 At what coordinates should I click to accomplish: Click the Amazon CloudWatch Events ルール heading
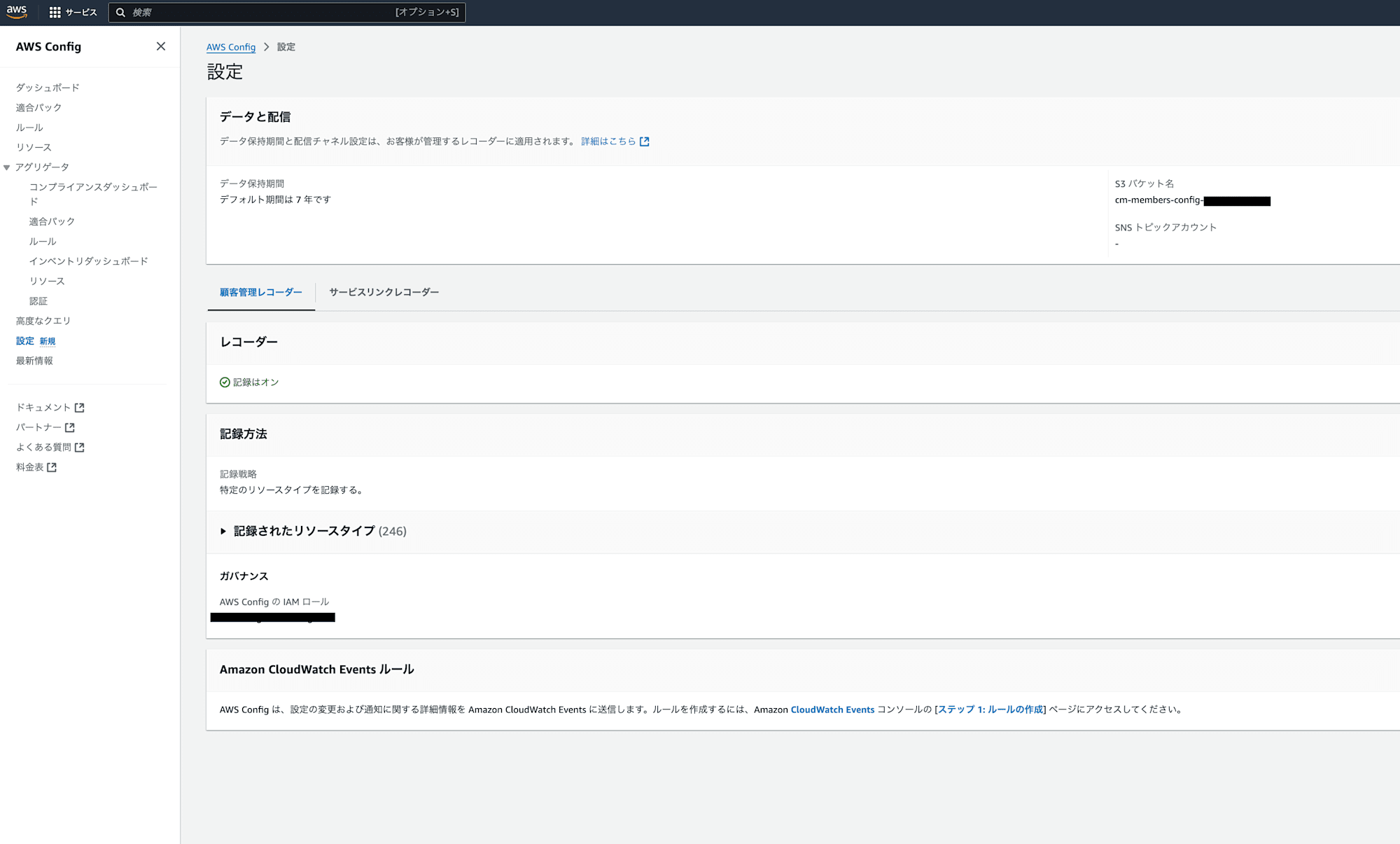(x=317, y=670)
